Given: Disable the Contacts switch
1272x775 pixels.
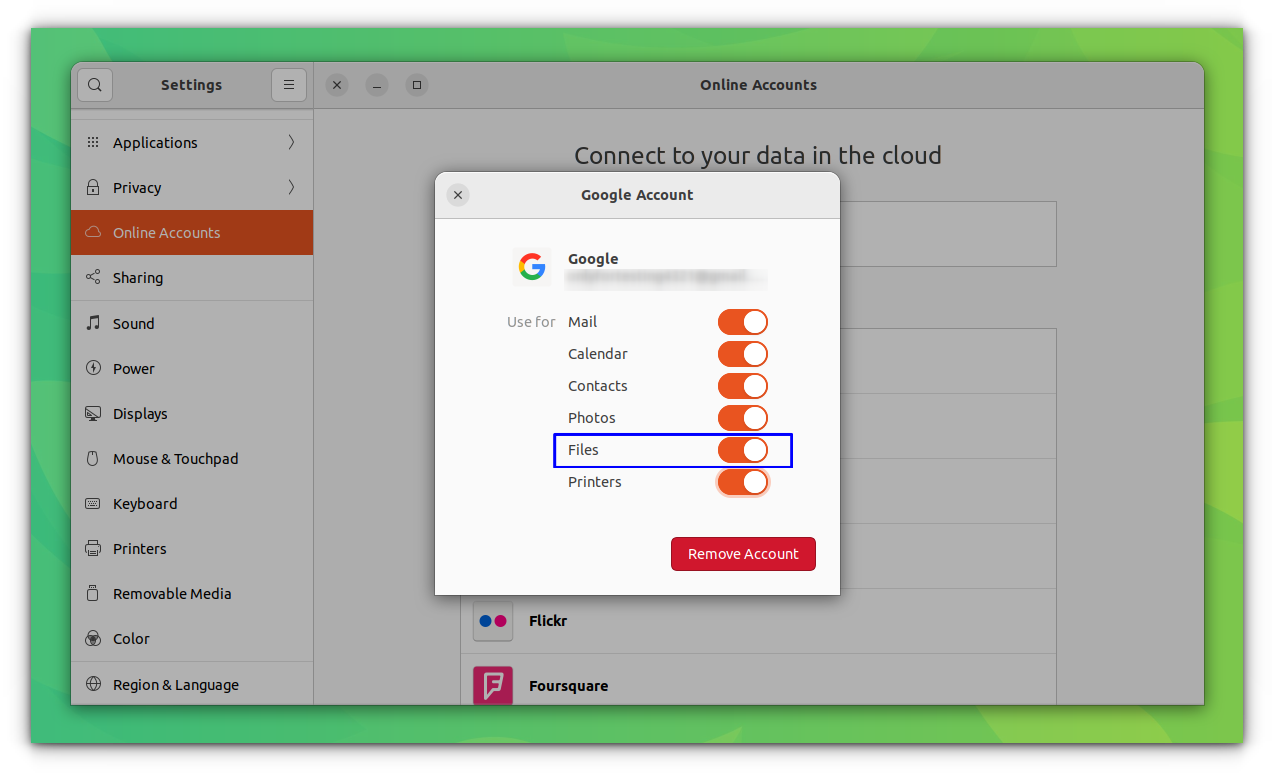Looking at the screenshot, I should coord(742,386).
